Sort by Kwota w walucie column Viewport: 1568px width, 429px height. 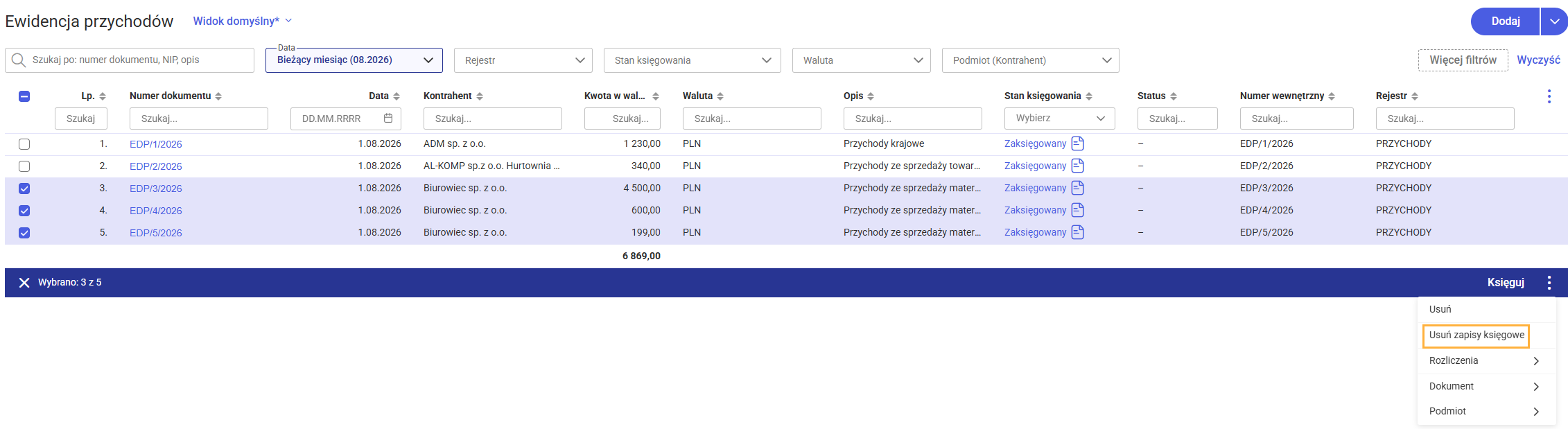[x=656, y=96]
